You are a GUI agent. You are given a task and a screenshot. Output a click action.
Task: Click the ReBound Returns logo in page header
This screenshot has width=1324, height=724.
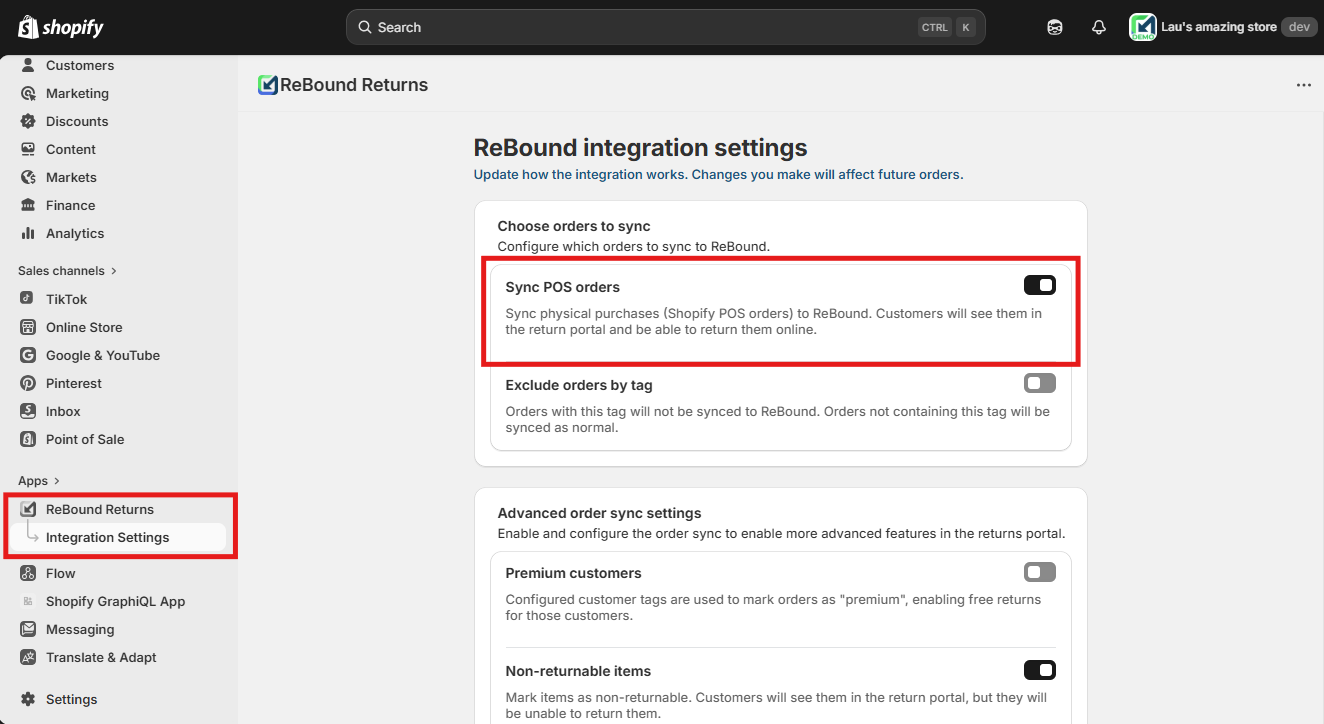click(267, 85)
